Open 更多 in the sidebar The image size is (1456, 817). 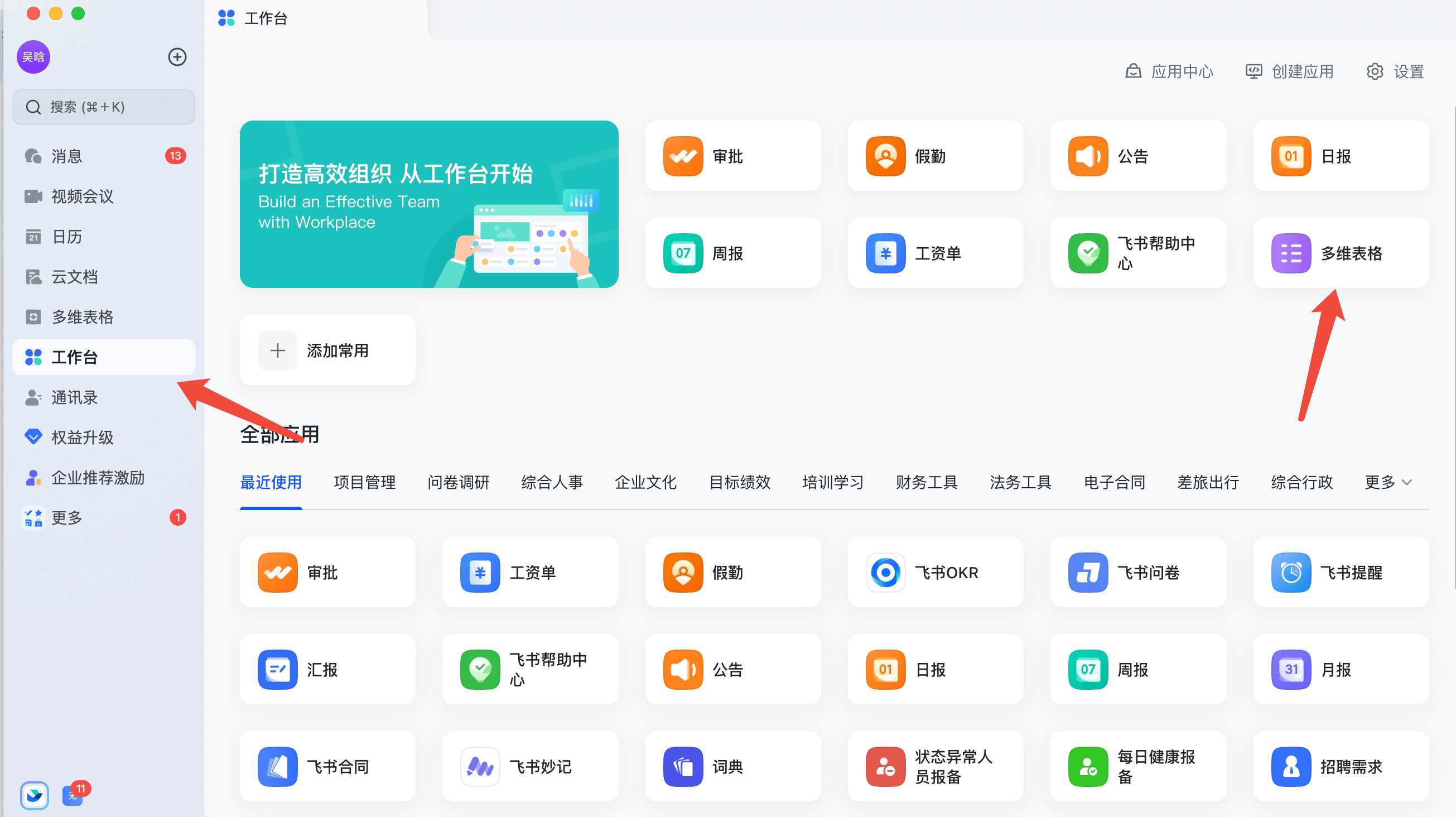point(104,517)
